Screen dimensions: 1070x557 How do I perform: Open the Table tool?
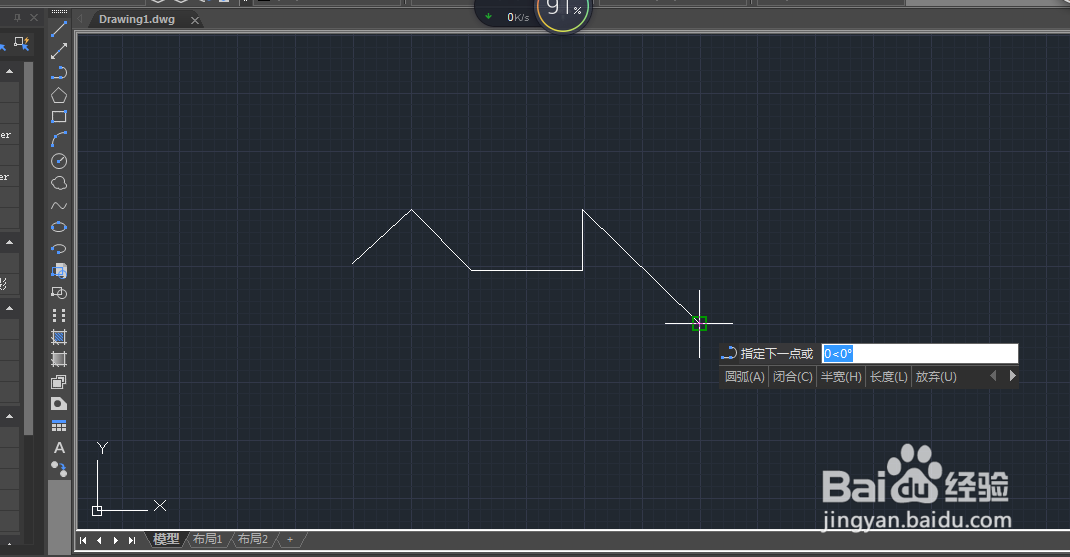(59, 425)
